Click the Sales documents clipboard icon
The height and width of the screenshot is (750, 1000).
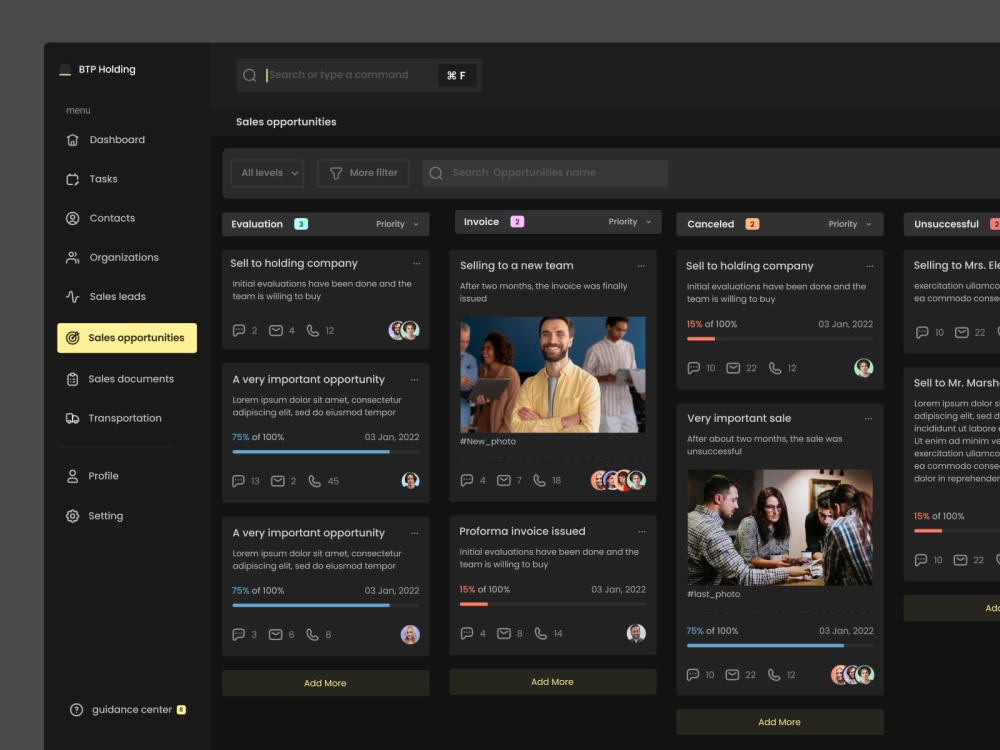73,379
